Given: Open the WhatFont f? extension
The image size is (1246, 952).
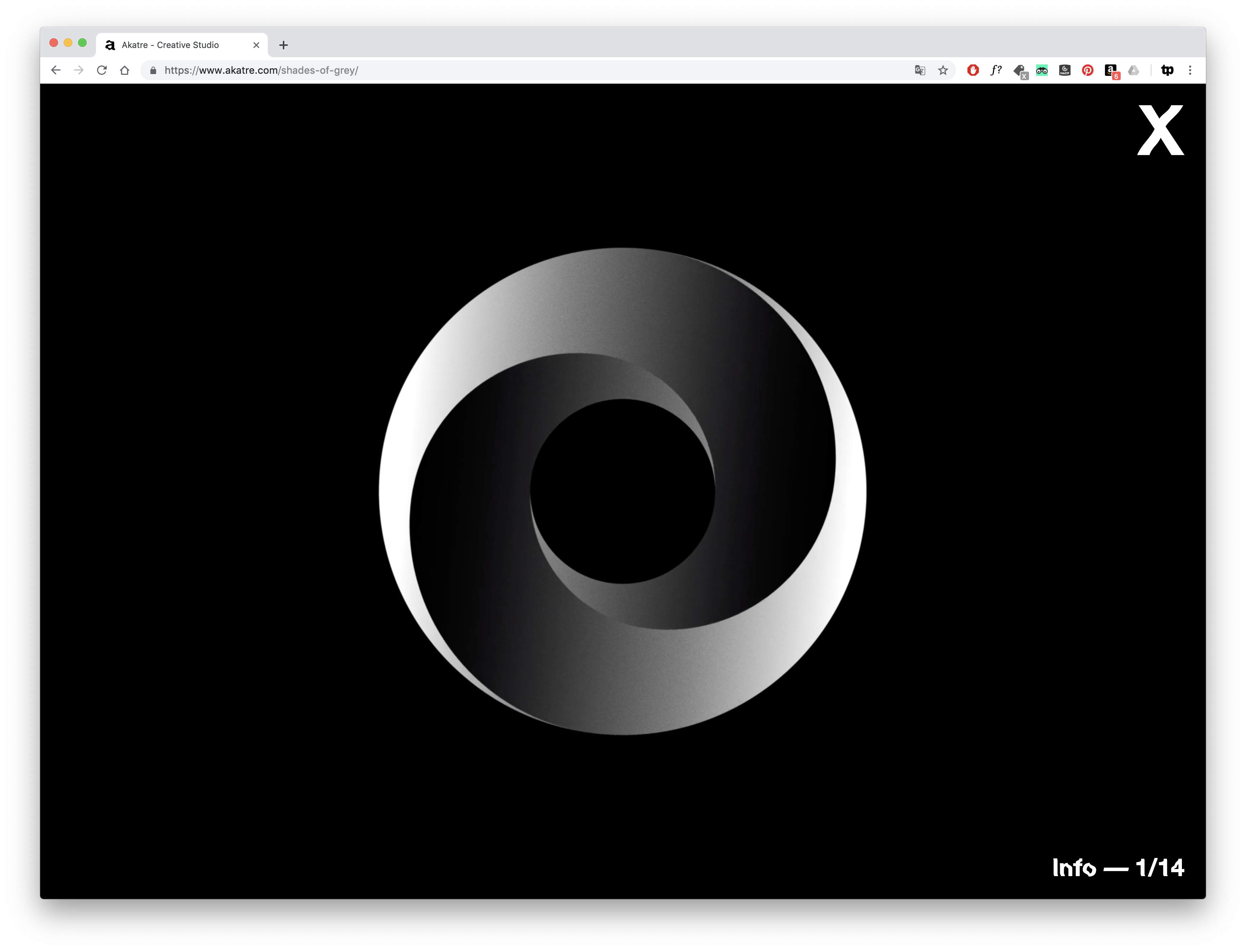Looking at the screenshot, I should coord(996,70).
